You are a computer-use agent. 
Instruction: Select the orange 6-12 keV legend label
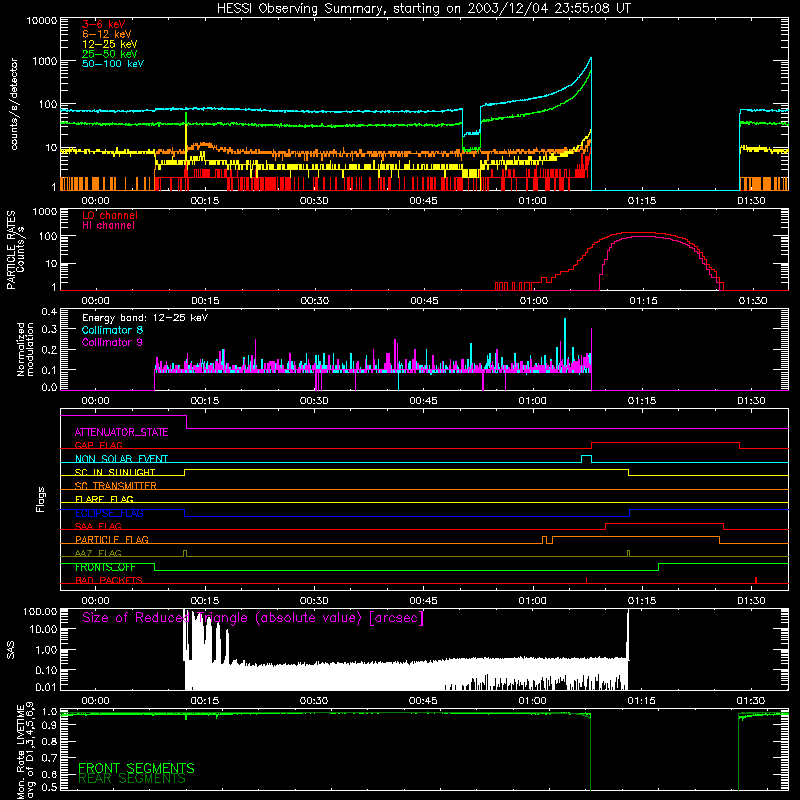(x=107, y=34)
